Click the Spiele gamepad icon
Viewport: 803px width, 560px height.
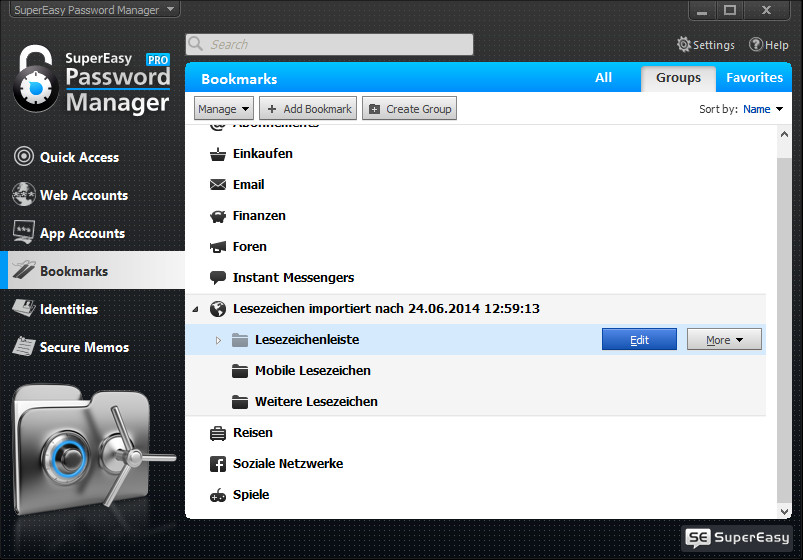218,495
